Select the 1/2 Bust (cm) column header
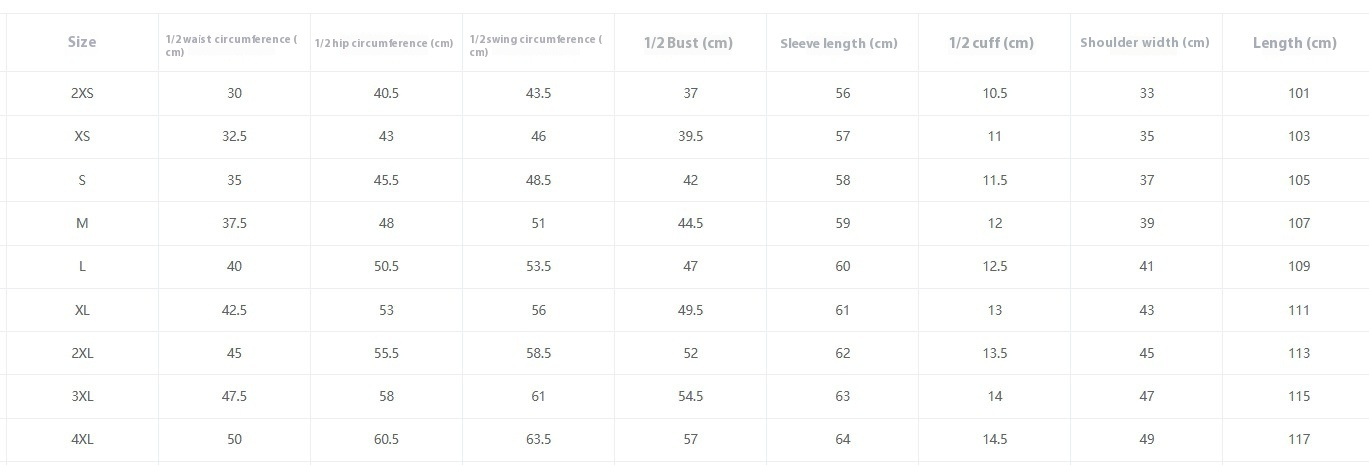 688,42
